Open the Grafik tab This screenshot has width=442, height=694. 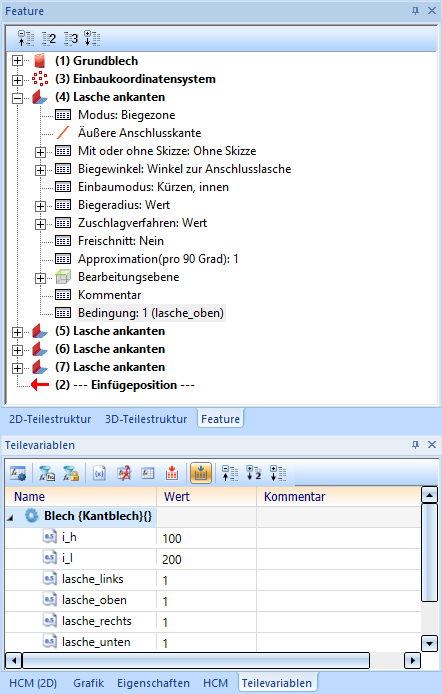pyautogui.click(x=88, y=683)
